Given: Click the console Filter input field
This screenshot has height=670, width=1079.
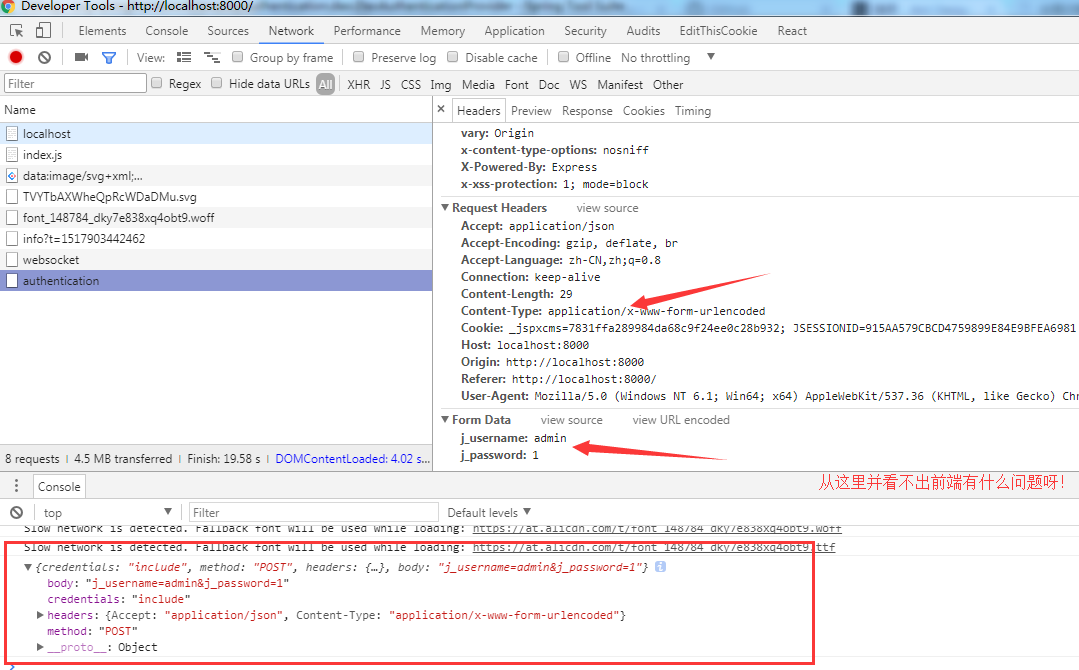Looking at the screenshot, I should 314,512.
